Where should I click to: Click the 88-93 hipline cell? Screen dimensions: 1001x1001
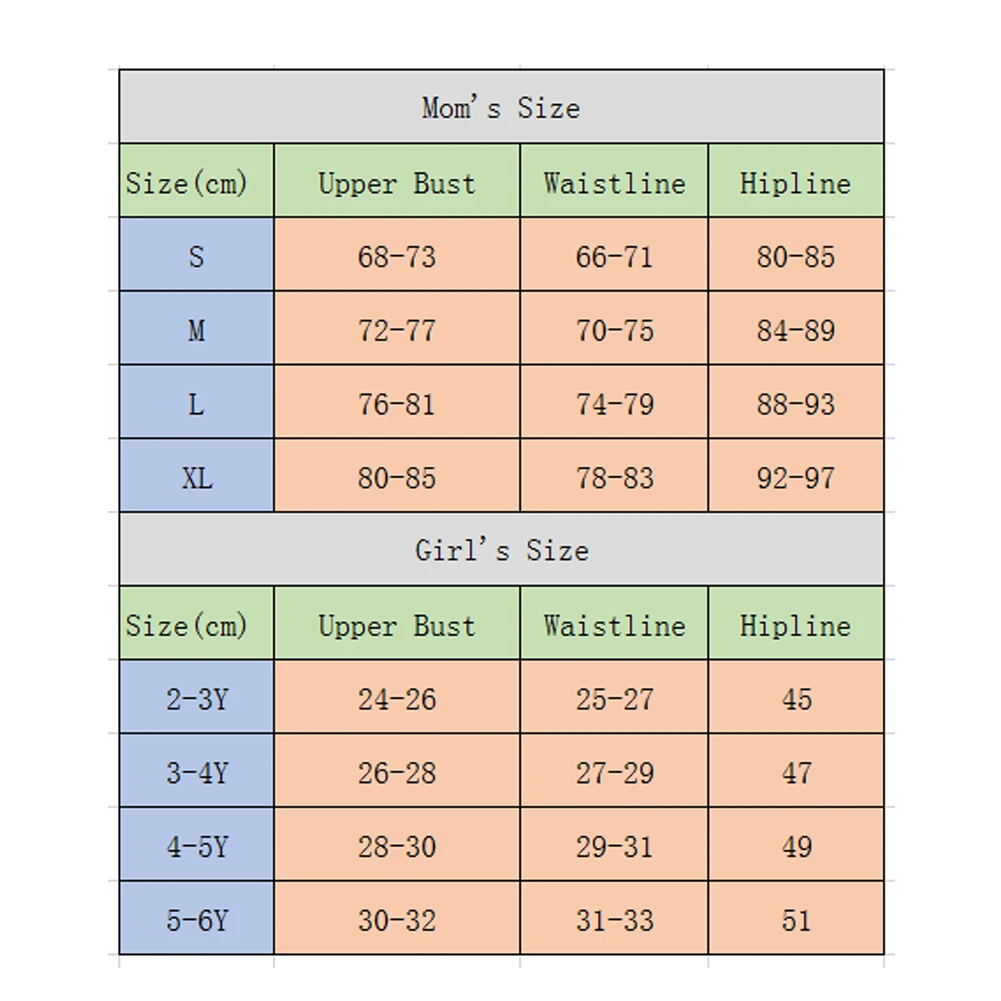pyautogui.click(x=796, y=402)
